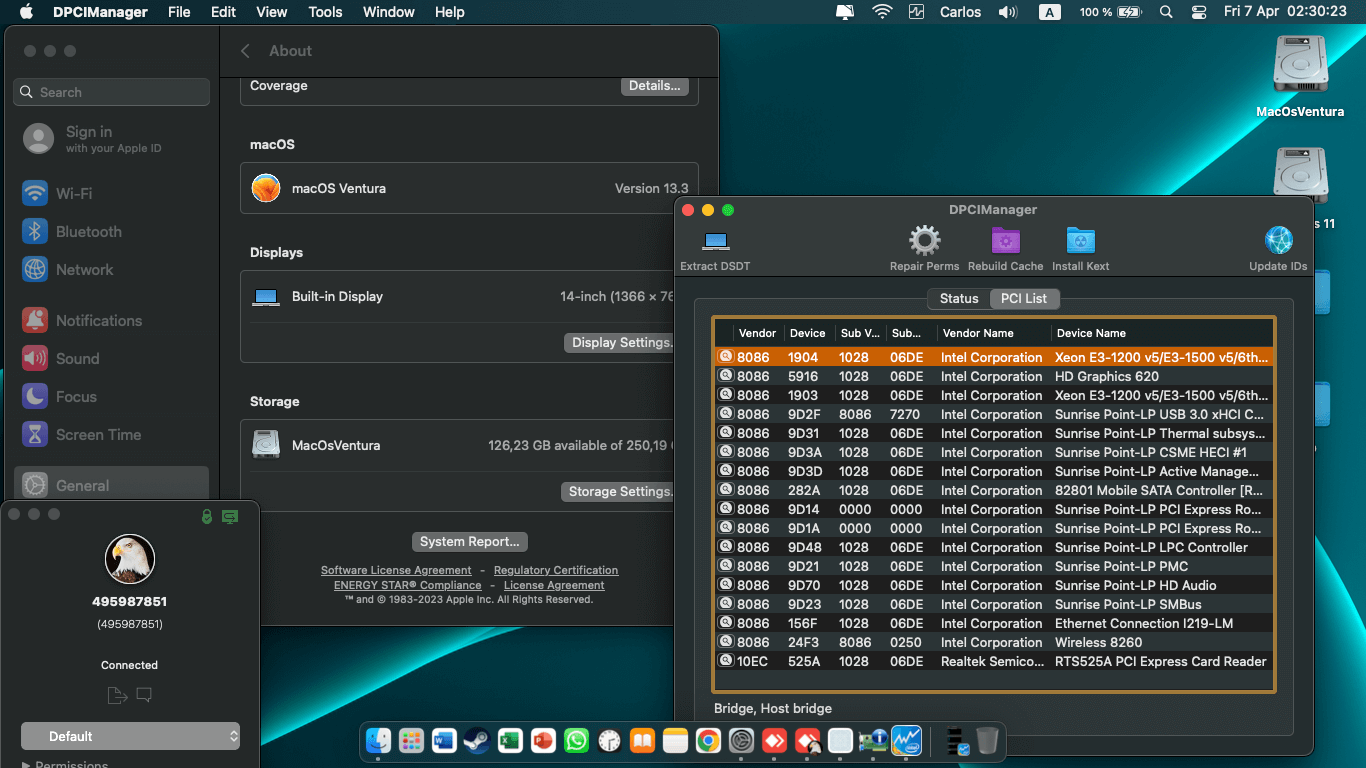Switch to the Status tab in DPCIManager
Screen dimensions: 1366x768
[959, 298]
